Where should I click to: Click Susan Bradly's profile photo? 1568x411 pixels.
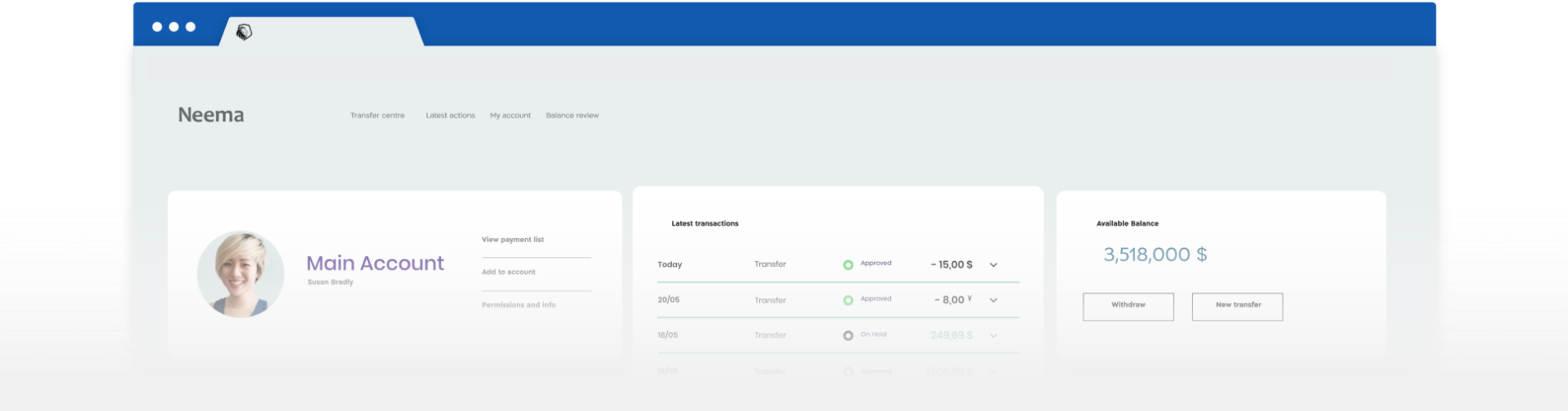coord(241,274)
